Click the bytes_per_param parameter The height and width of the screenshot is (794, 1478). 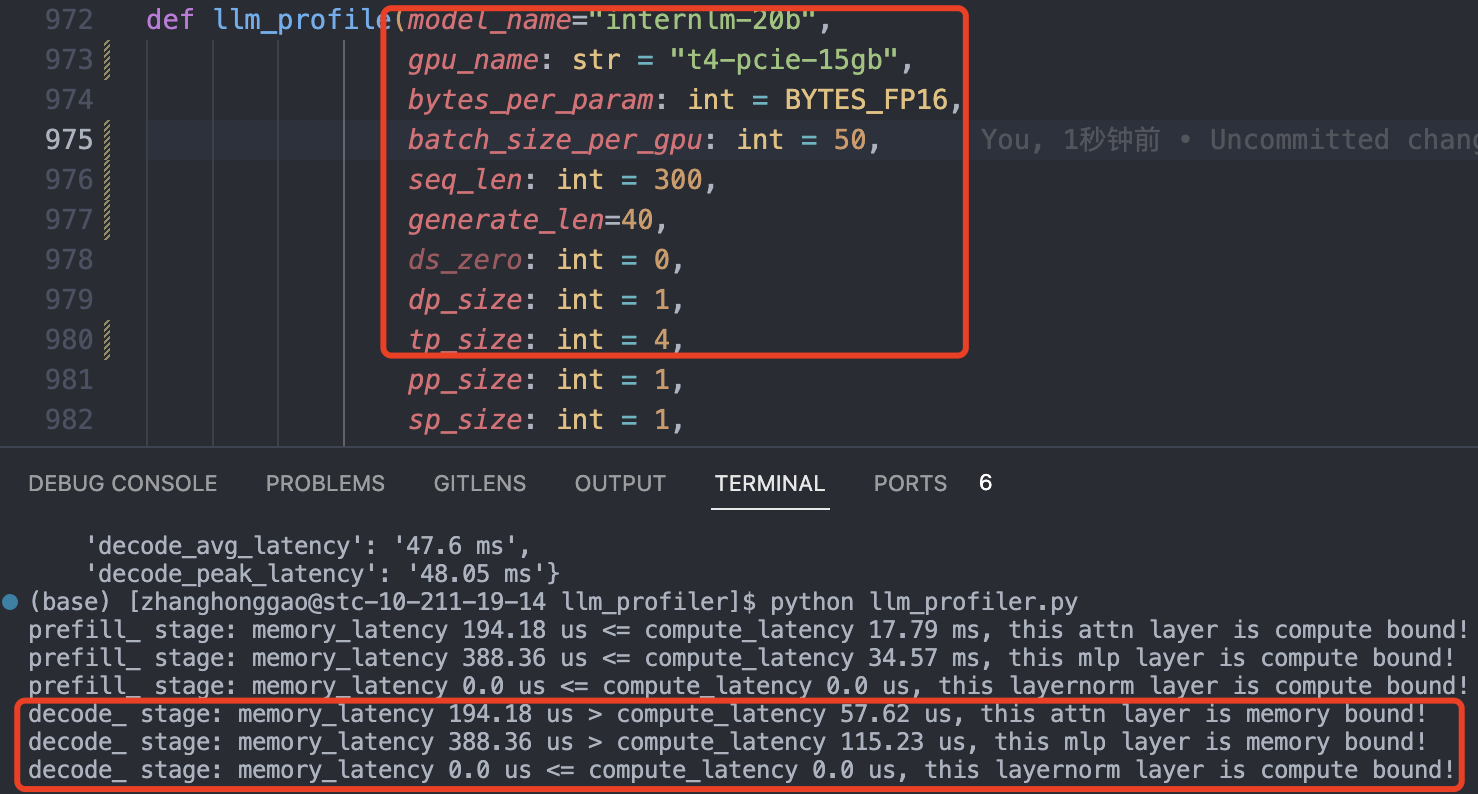point(530,100)
